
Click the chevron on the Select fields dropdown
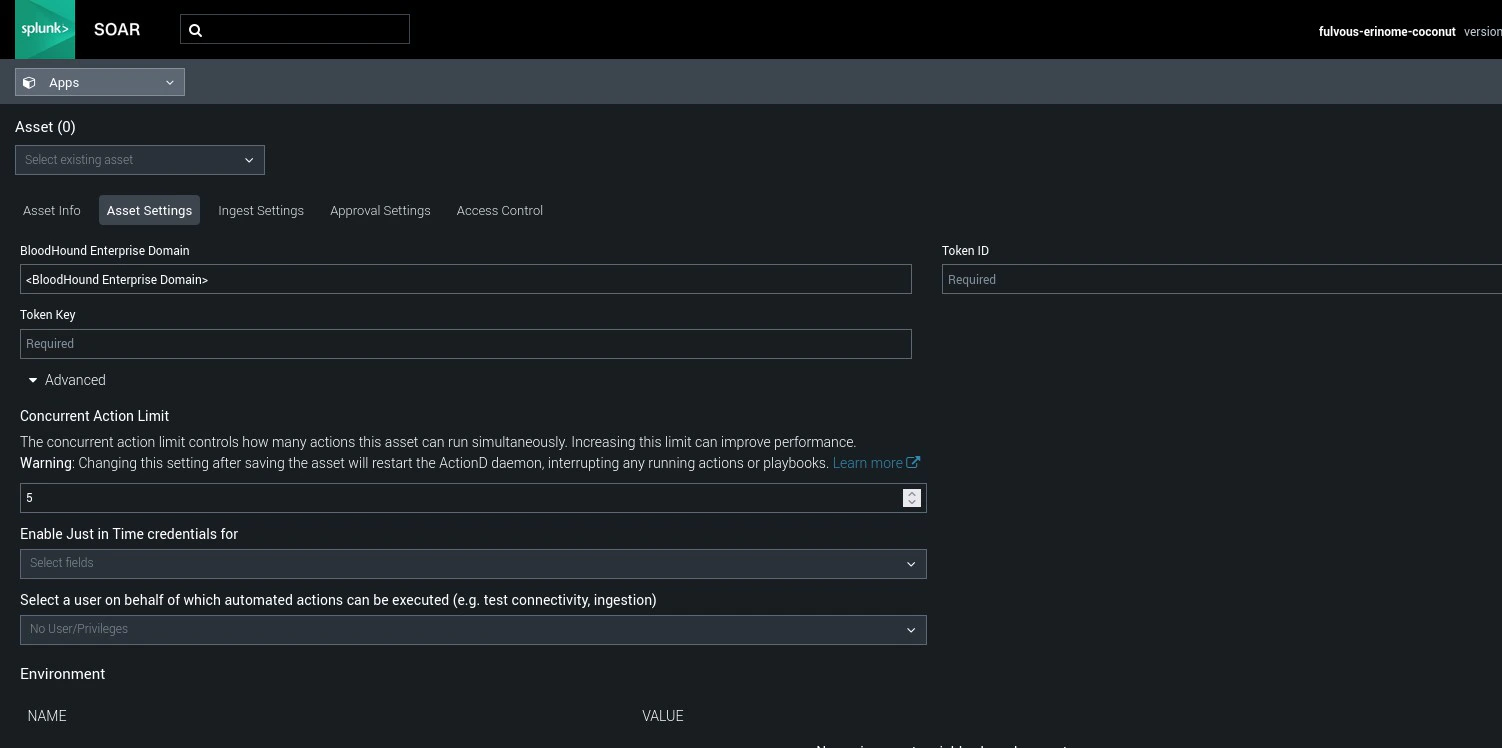tap(910, 563)
